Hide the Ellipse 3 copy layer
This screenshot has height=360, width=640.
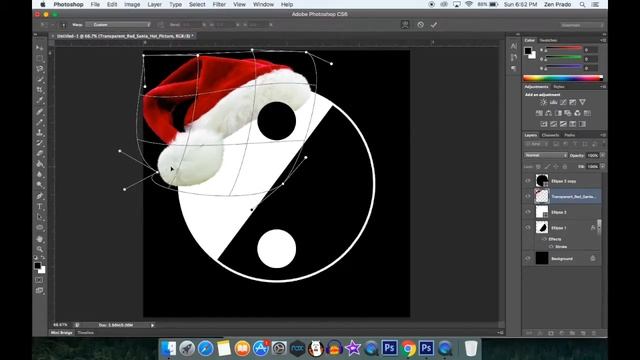coord(528,181)
